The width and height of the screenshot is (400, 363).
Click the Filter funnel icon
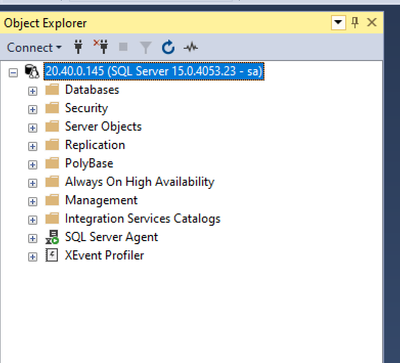coord(146,48)
